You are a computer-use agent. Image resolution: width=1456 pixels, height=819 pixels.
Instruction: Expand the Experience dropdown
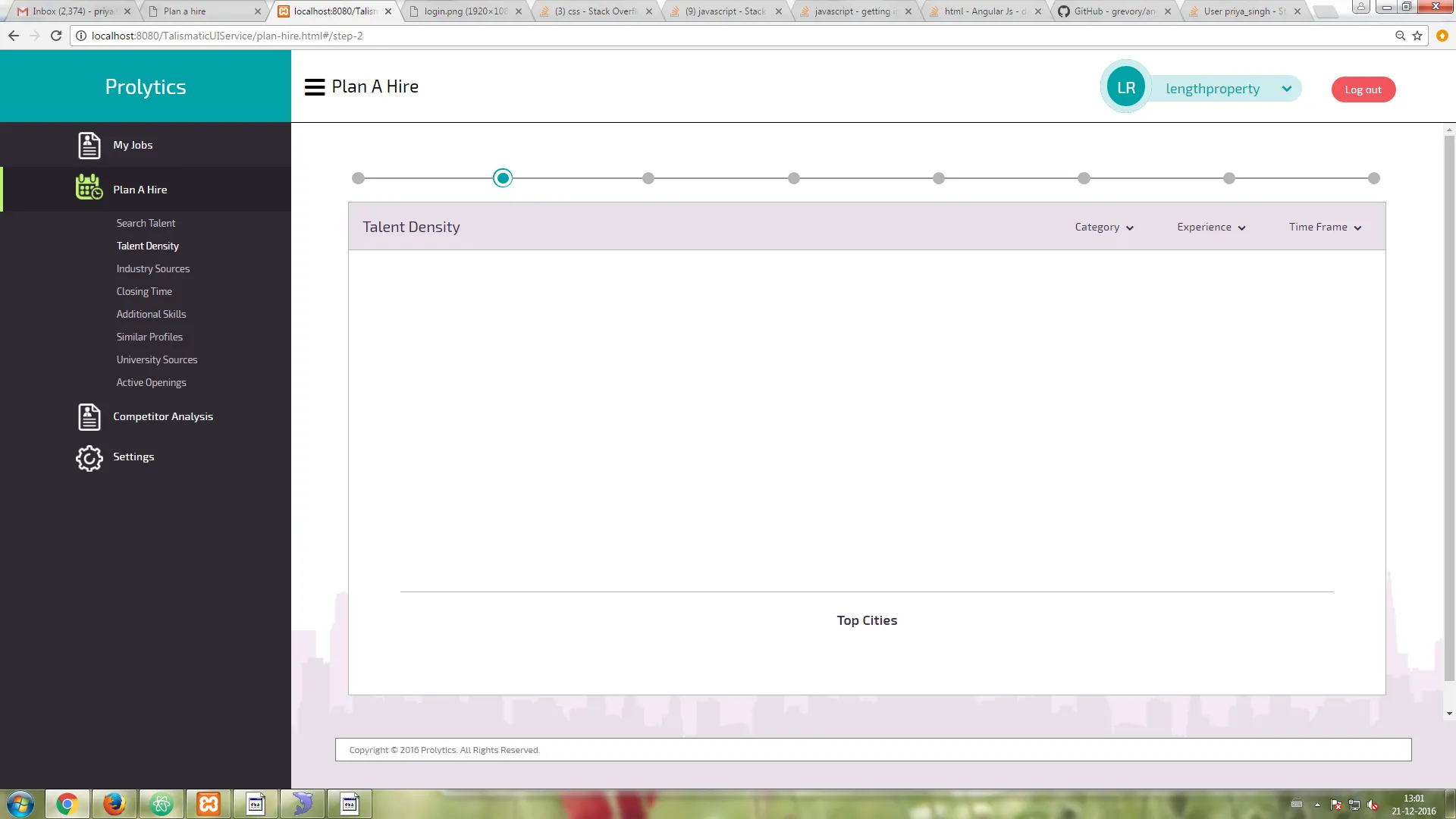pyautogui.click(x=1211, y=227)
